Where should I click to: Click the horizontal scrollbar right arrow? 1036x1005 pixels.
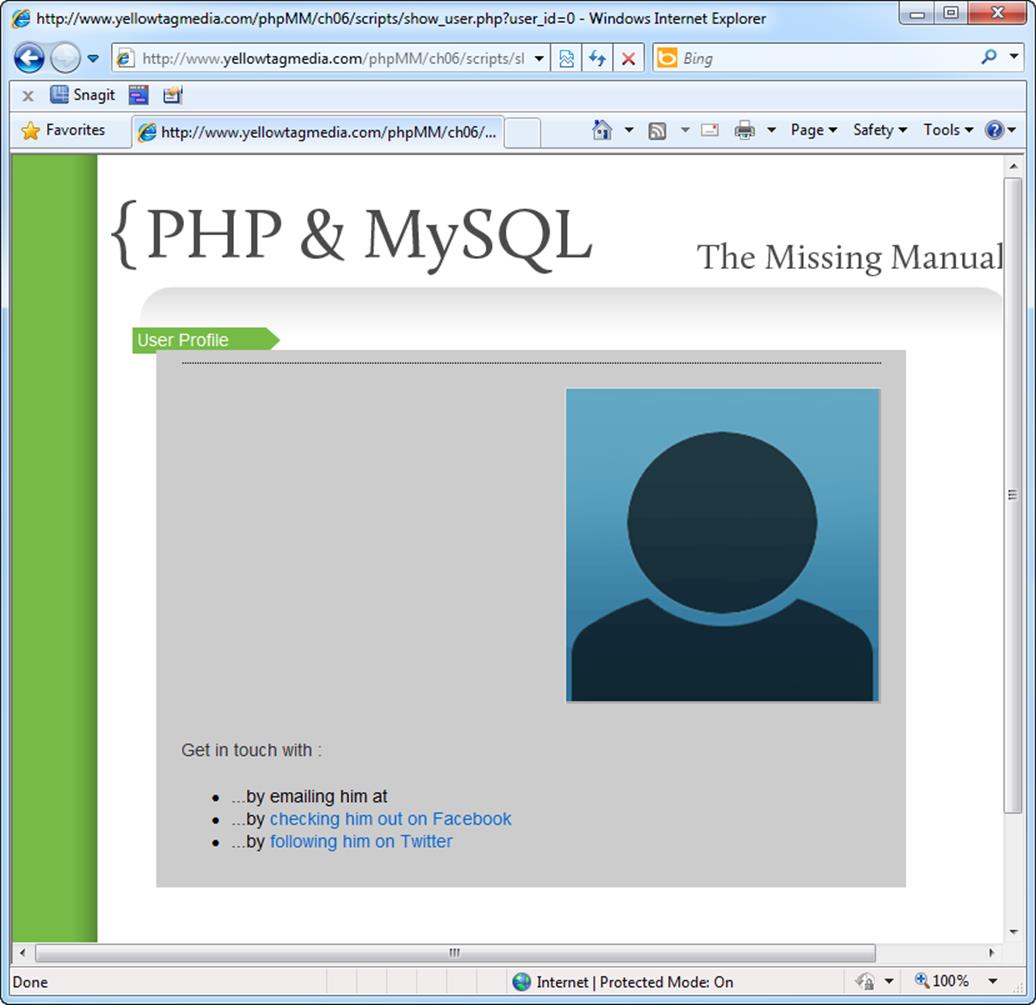(991, 953)
